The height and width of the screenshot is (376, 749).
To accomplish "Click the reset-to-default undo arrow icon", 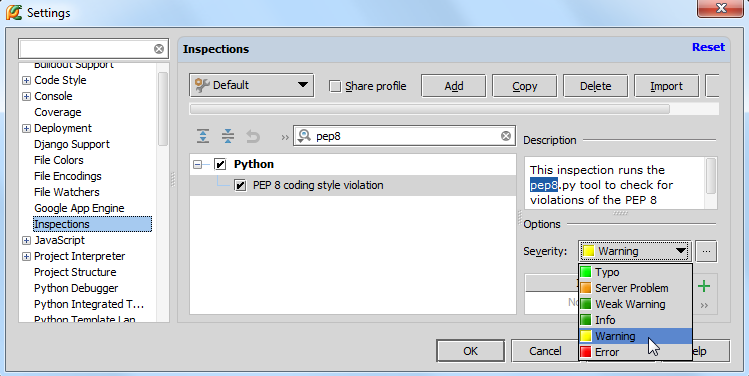I will (253, 137).
